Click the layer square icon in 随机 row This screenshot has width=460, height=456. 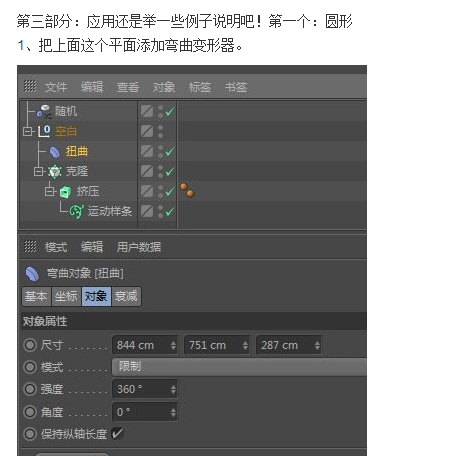pyautogui.click(x=147, y=111)
